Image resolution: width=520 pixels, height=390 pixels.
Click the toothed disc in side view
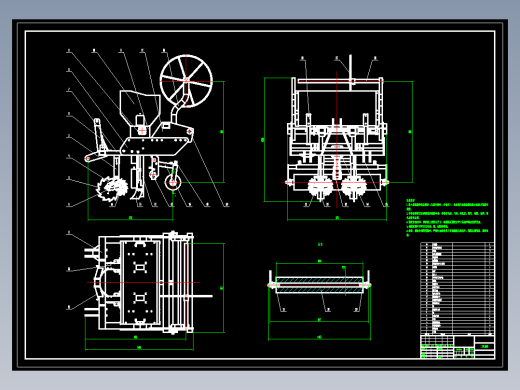(112, 188)
